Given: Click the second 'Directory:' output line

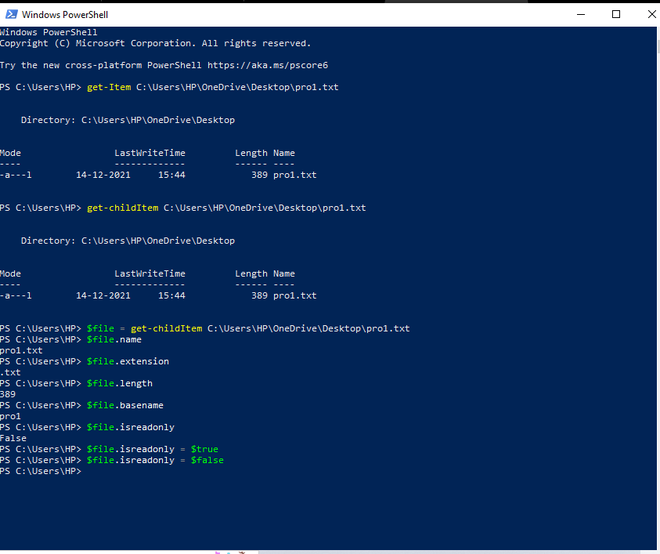Looking at the screenshot, I should tap(128, 241).
